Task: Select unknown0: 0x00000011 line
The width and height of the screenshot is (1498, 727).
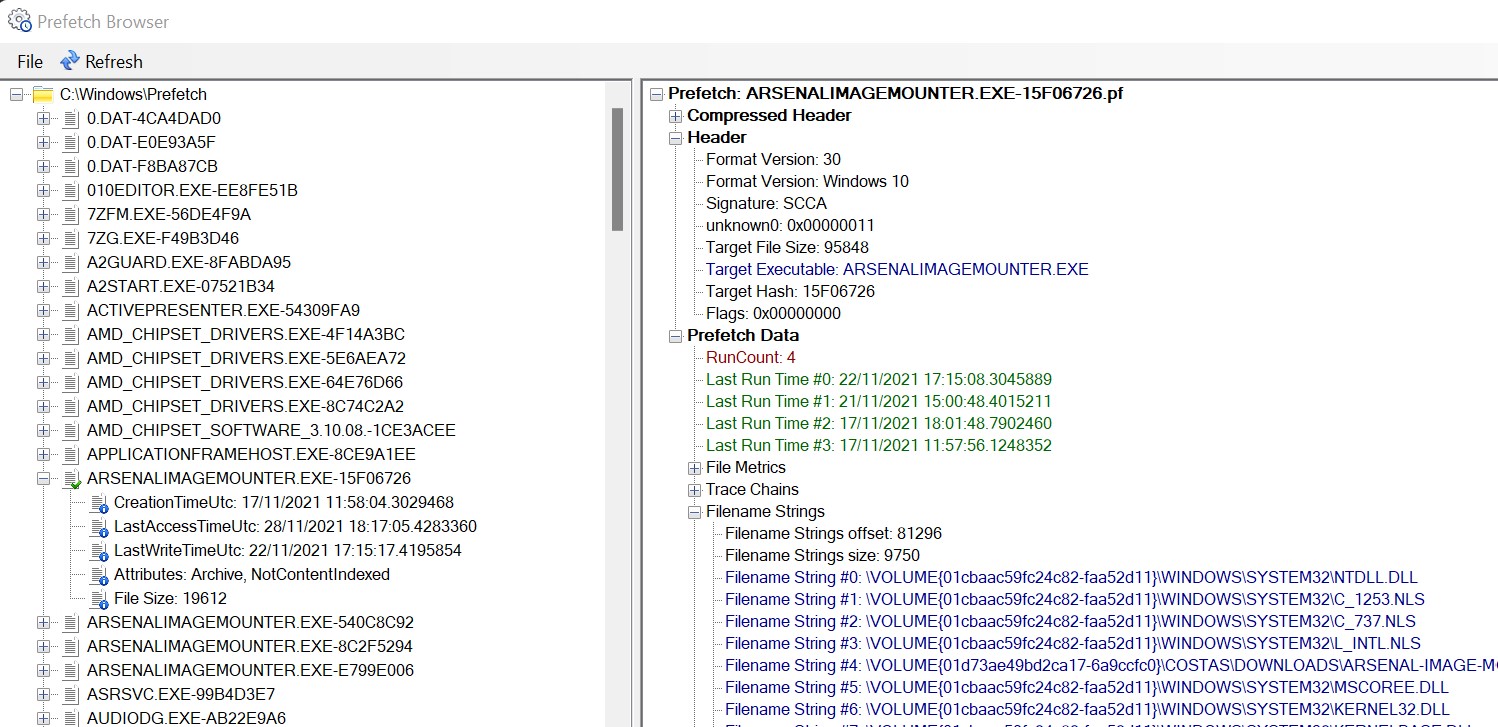Action: pos(790,225)
